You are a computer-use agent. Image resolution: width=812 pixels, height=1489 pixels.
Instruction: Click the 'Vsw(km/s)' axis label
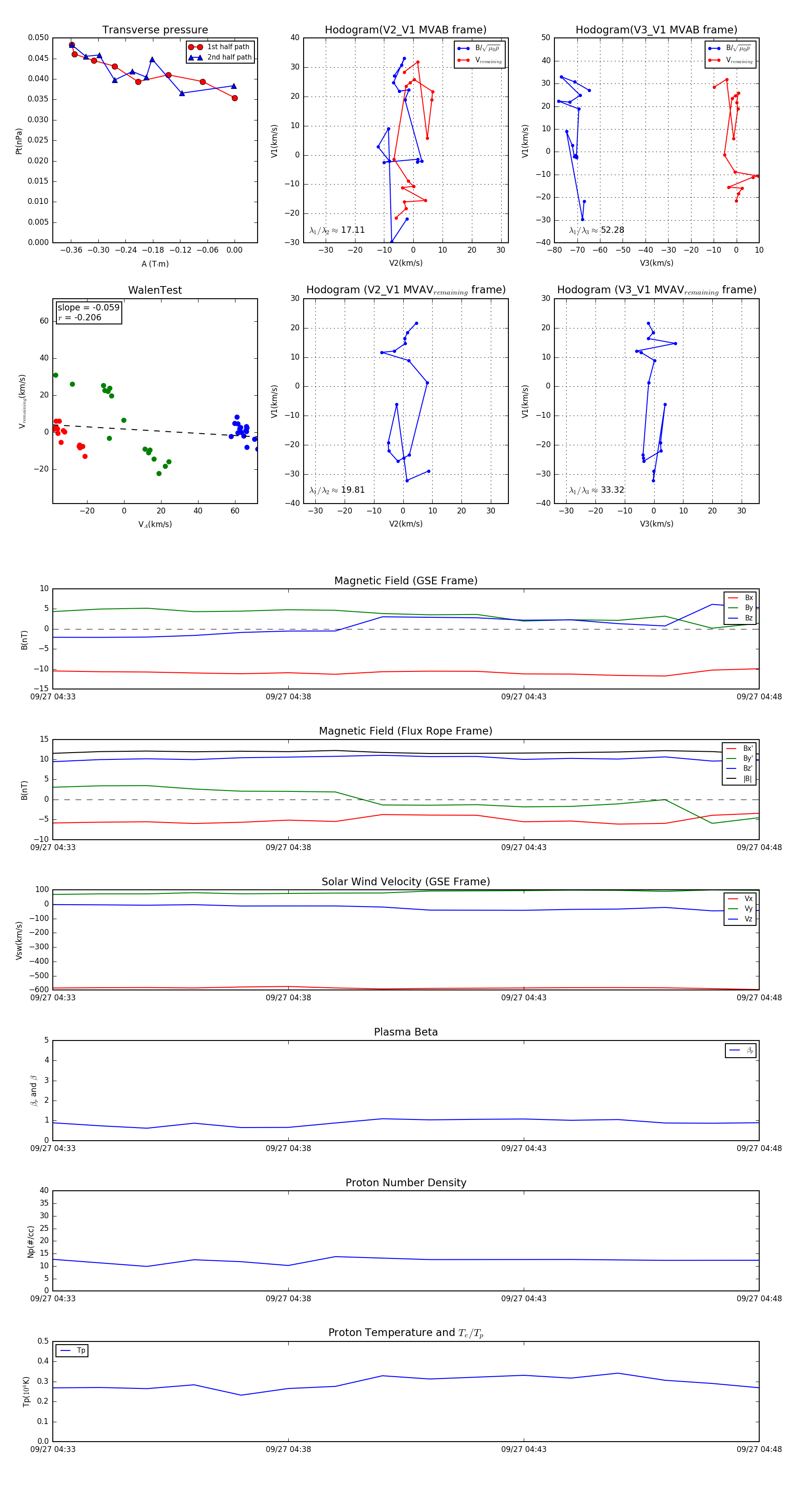tap(18, 940)
